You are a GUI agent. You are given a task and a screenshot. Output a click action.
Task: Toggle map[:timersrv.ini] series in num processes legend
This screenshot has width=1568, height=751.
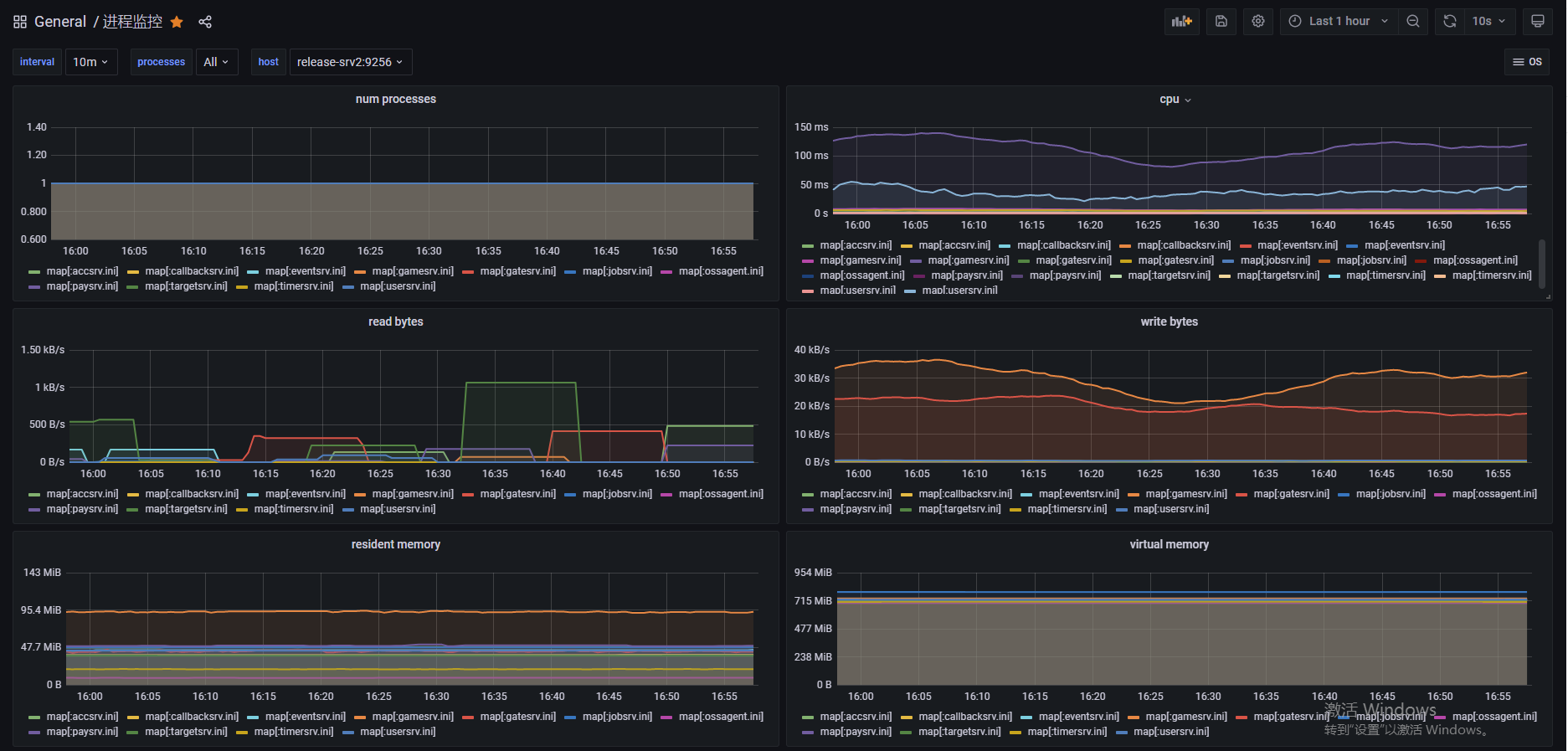point(294,286)
